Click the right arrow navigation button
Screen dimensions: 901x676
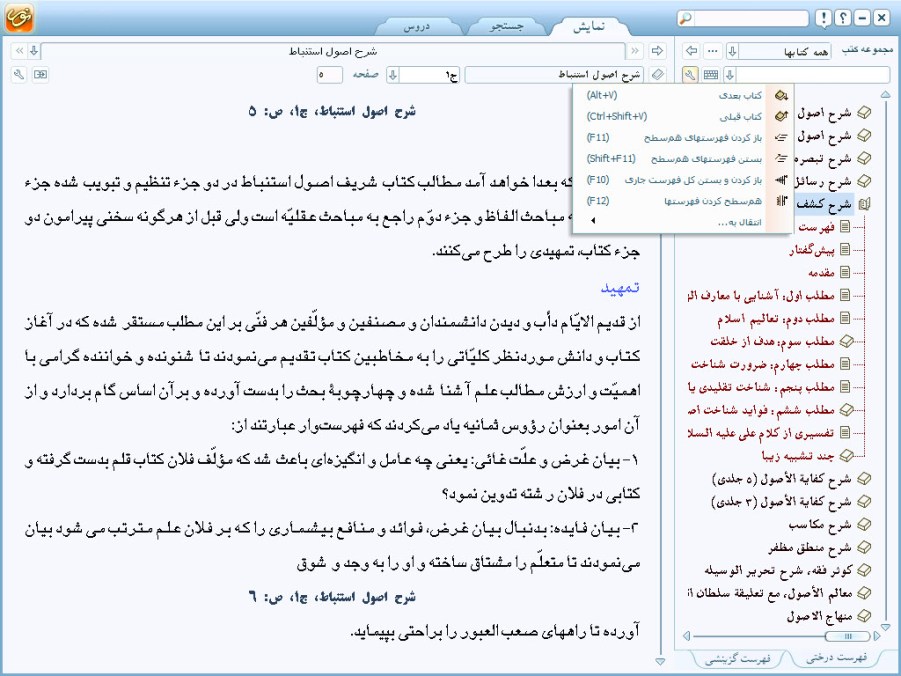click(x=657, y=51)
